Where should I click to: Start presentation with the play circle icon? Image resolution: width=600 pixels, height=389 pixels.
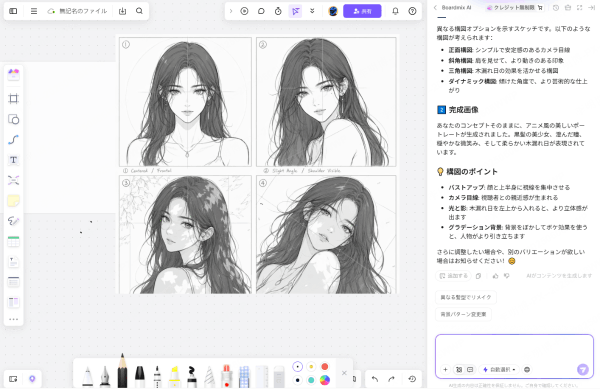click(244, 11)
